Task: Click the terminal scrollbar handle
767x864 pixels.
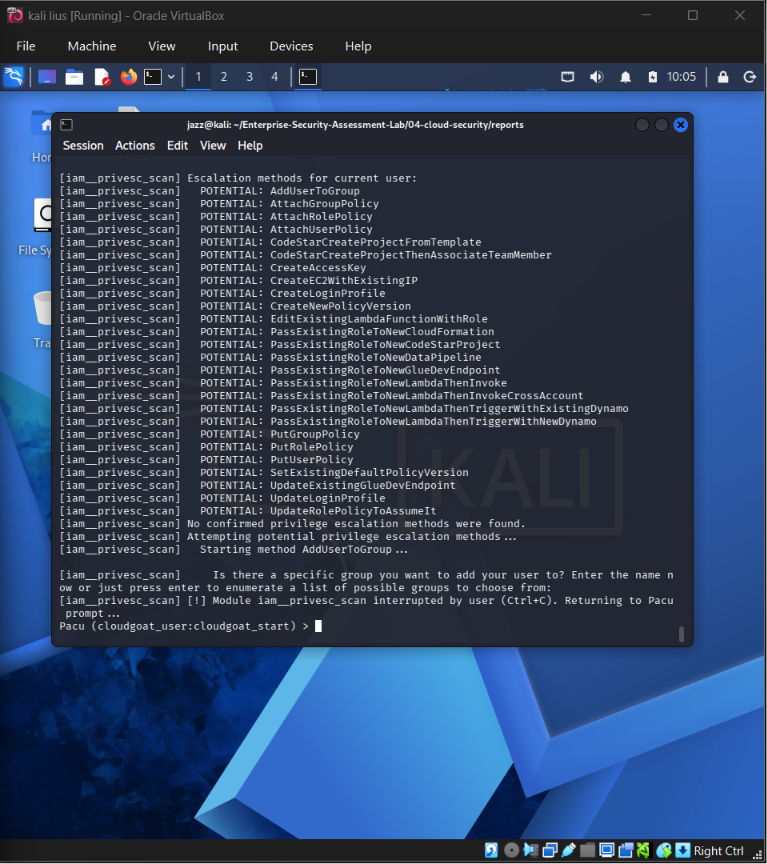Action: point(682,634)
